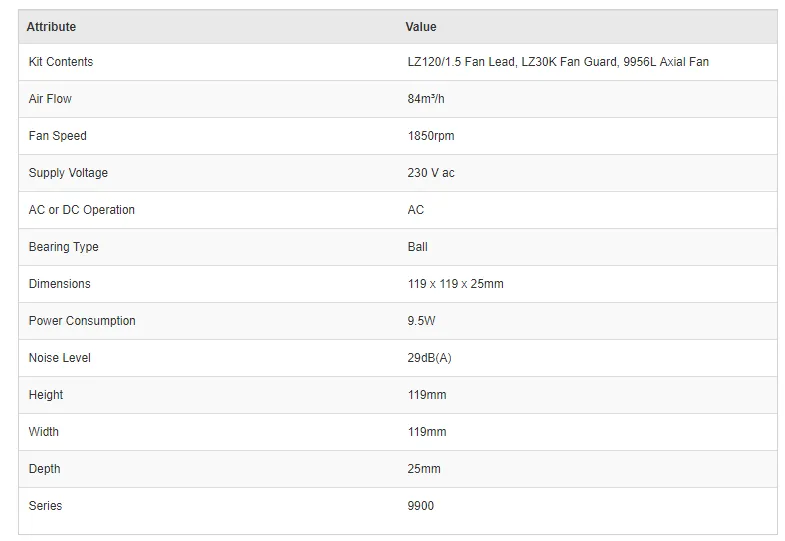Click the Ball bearing type value
This screenshot has height=541, width=785.
pyautogui.click(x=417, y=247)
